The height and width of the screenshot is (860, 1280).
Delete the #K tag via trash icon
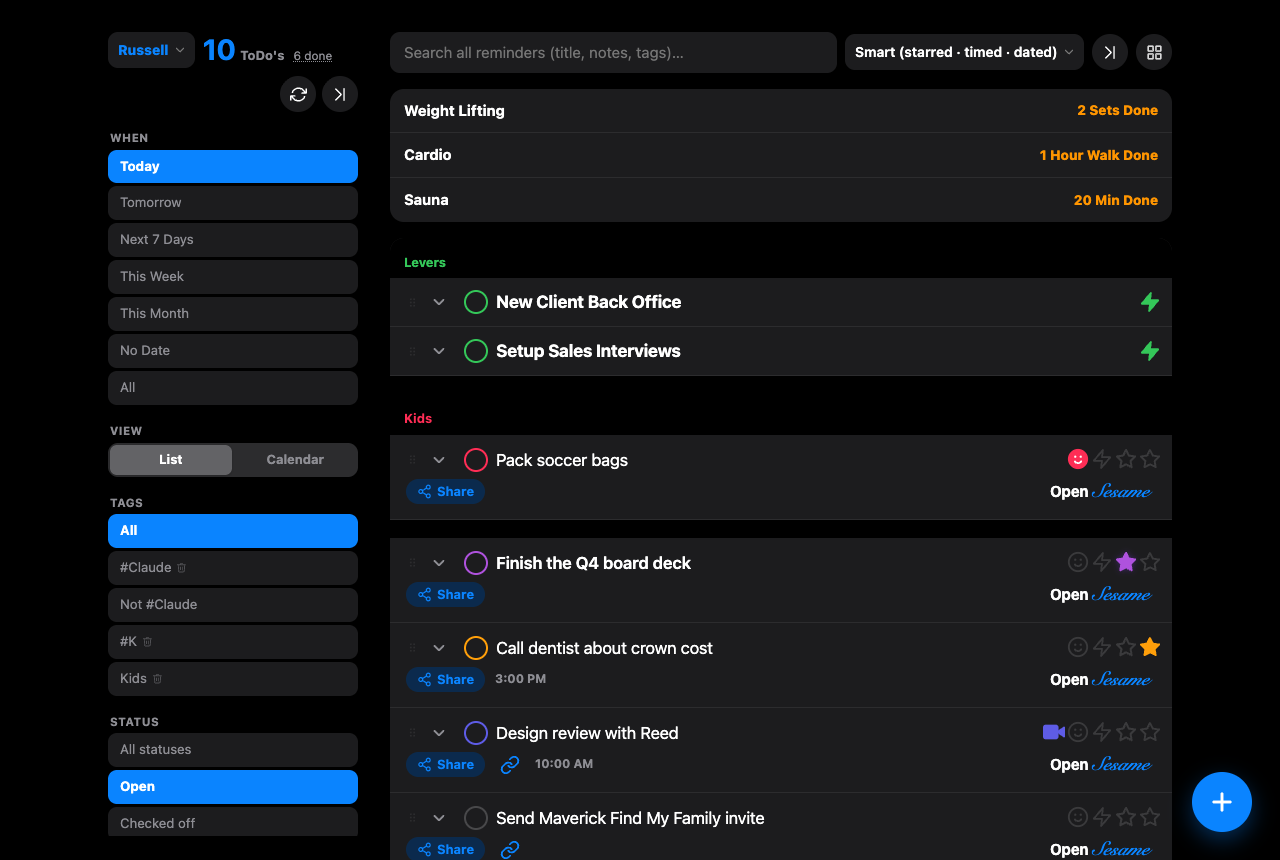coord(147,641)
